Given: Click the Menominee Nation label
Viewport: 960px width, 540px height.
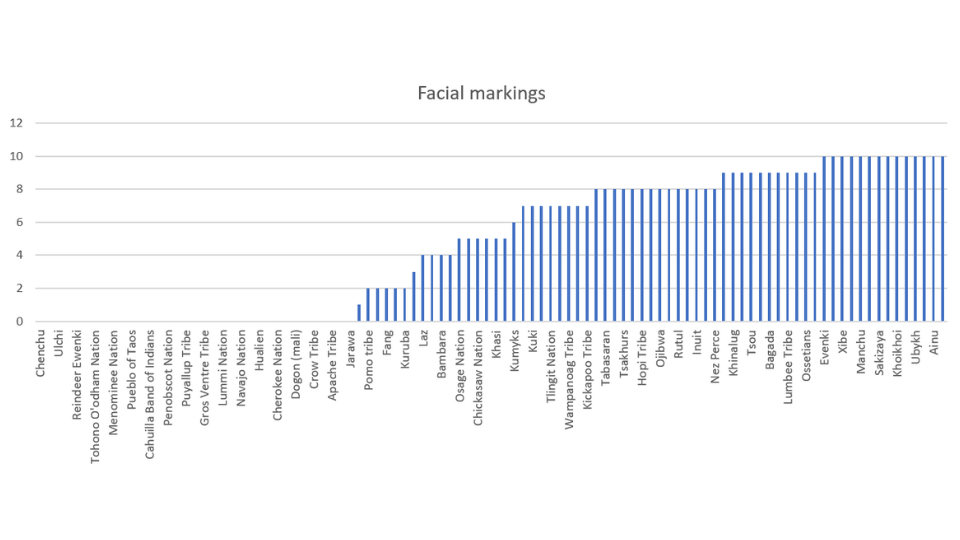Looking at the screenshot, I should (113, 383).
